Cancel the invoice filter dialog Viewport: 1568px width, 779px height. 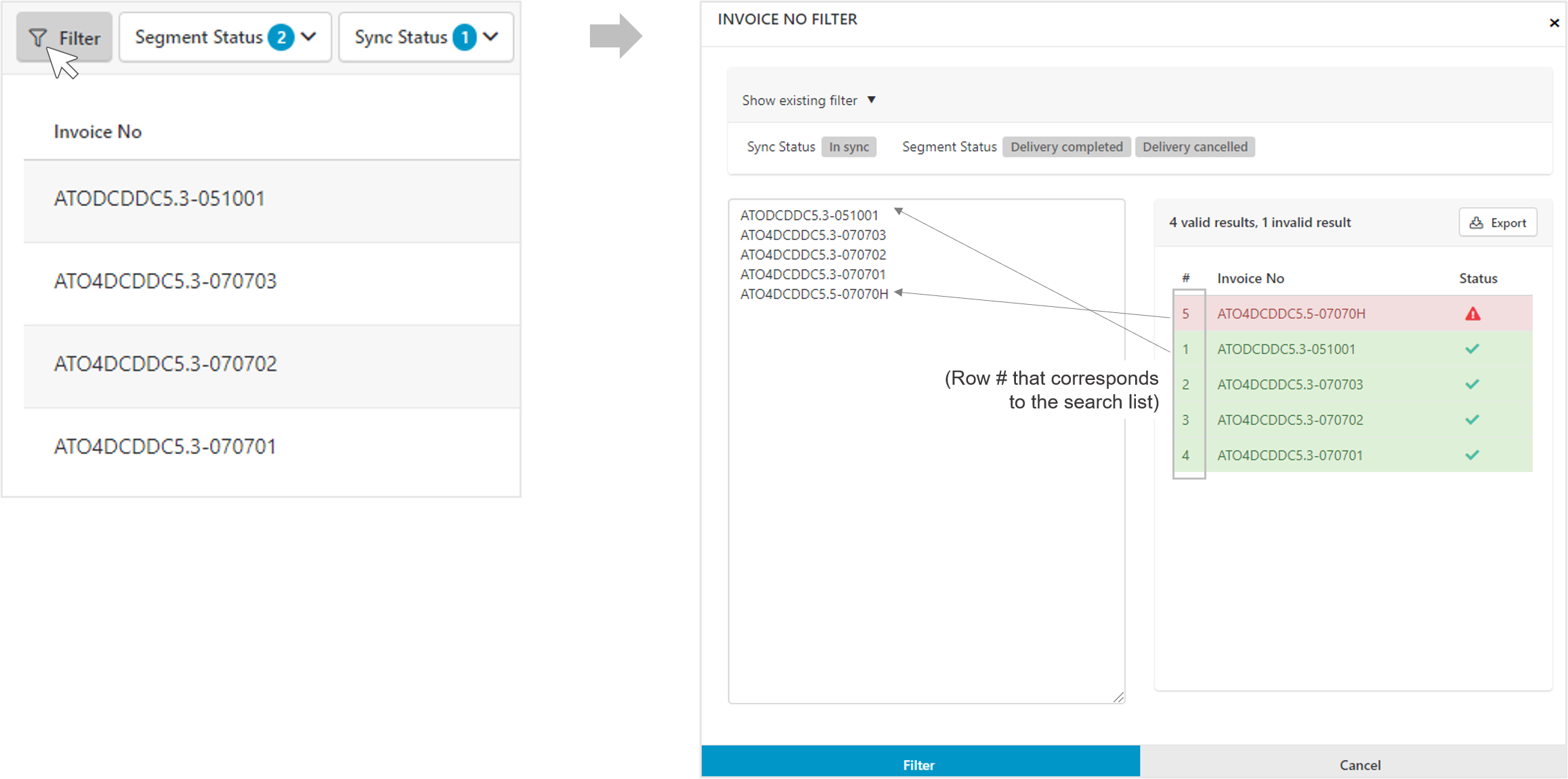[1359, 764]
